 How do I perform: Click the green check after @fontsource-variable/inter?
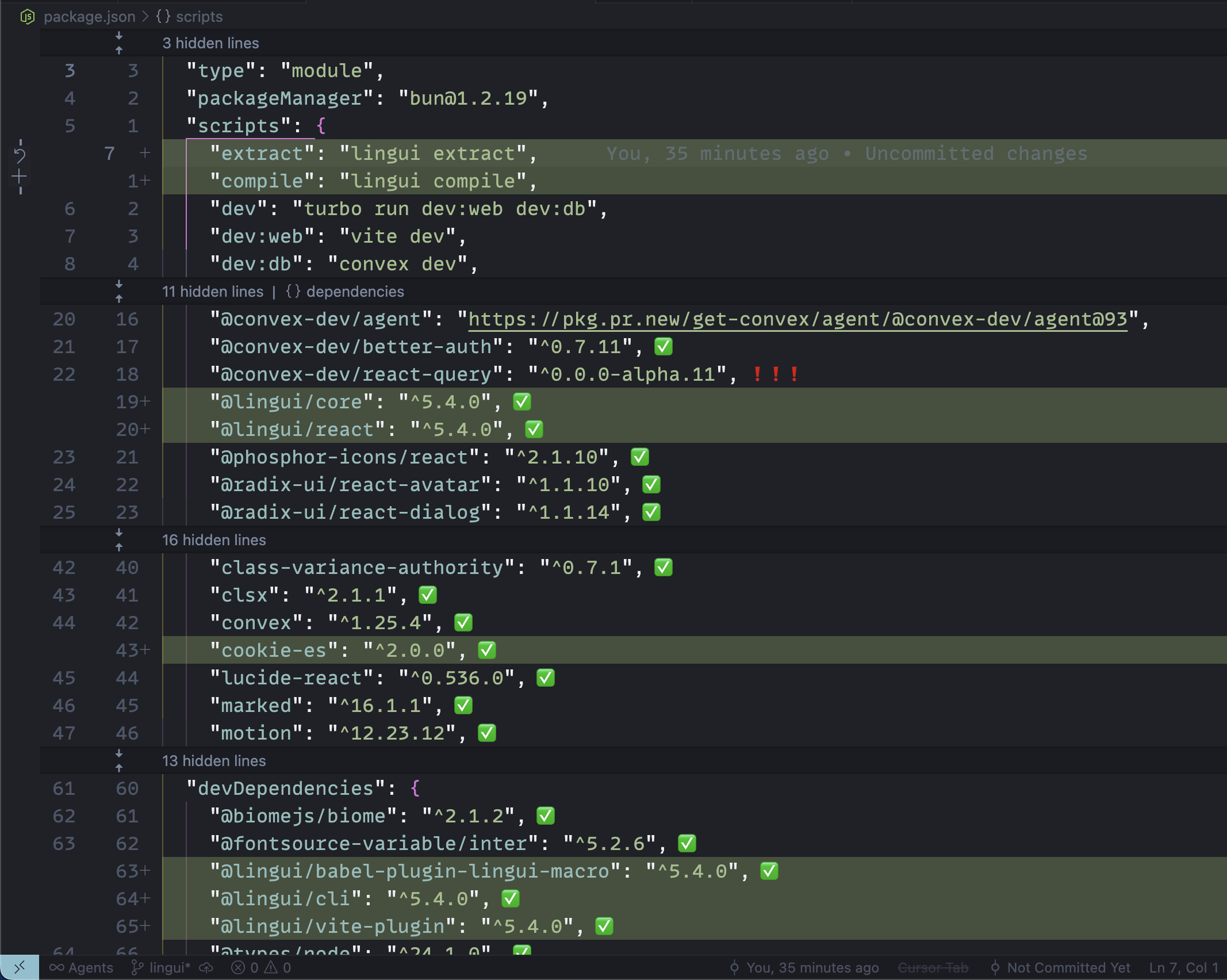point(687,844)
